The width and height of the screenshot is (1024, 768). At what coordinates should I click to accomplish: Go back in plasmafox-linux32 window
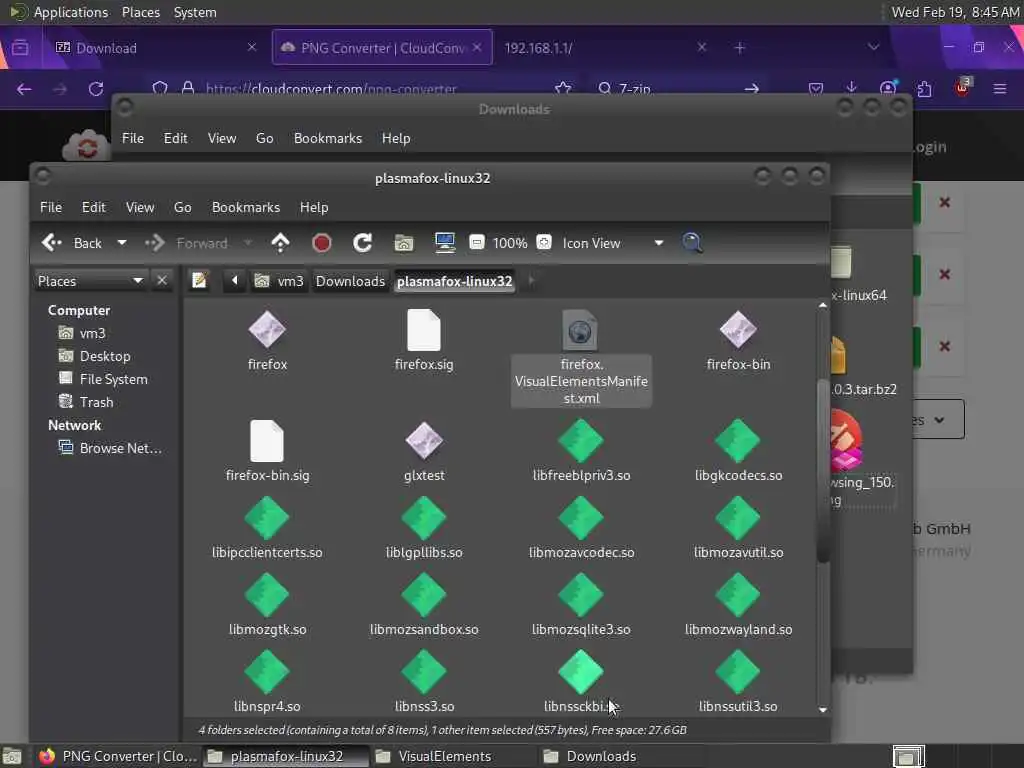pos(72,244)
